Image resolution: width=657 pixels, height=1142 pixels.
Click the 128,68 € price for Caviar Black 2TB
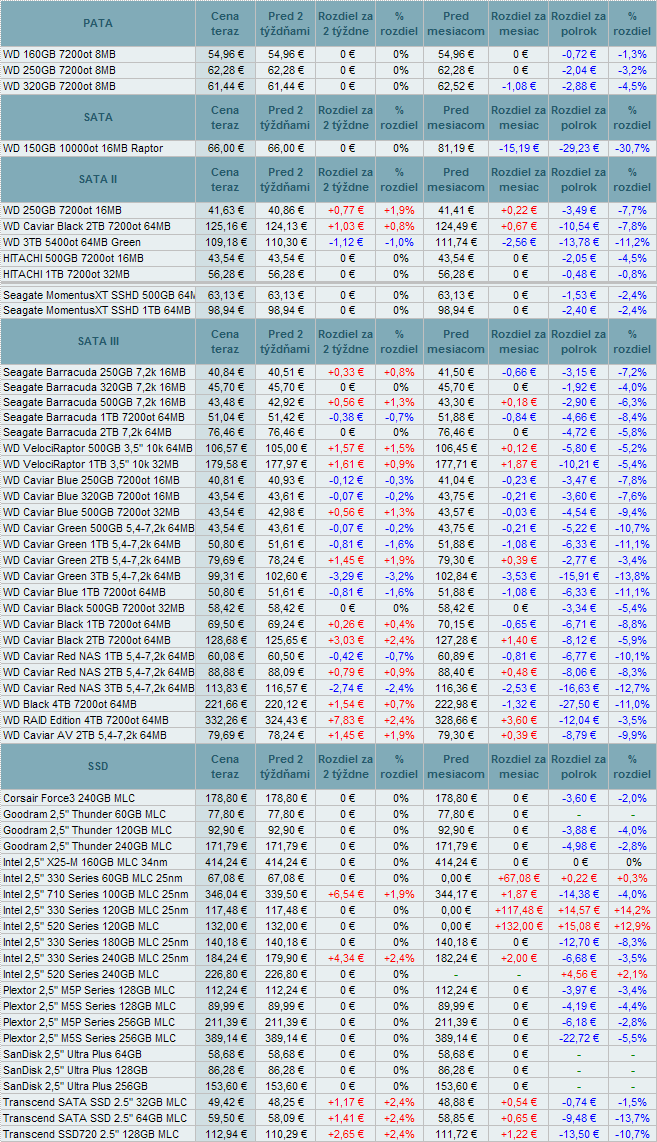point(225,640)
